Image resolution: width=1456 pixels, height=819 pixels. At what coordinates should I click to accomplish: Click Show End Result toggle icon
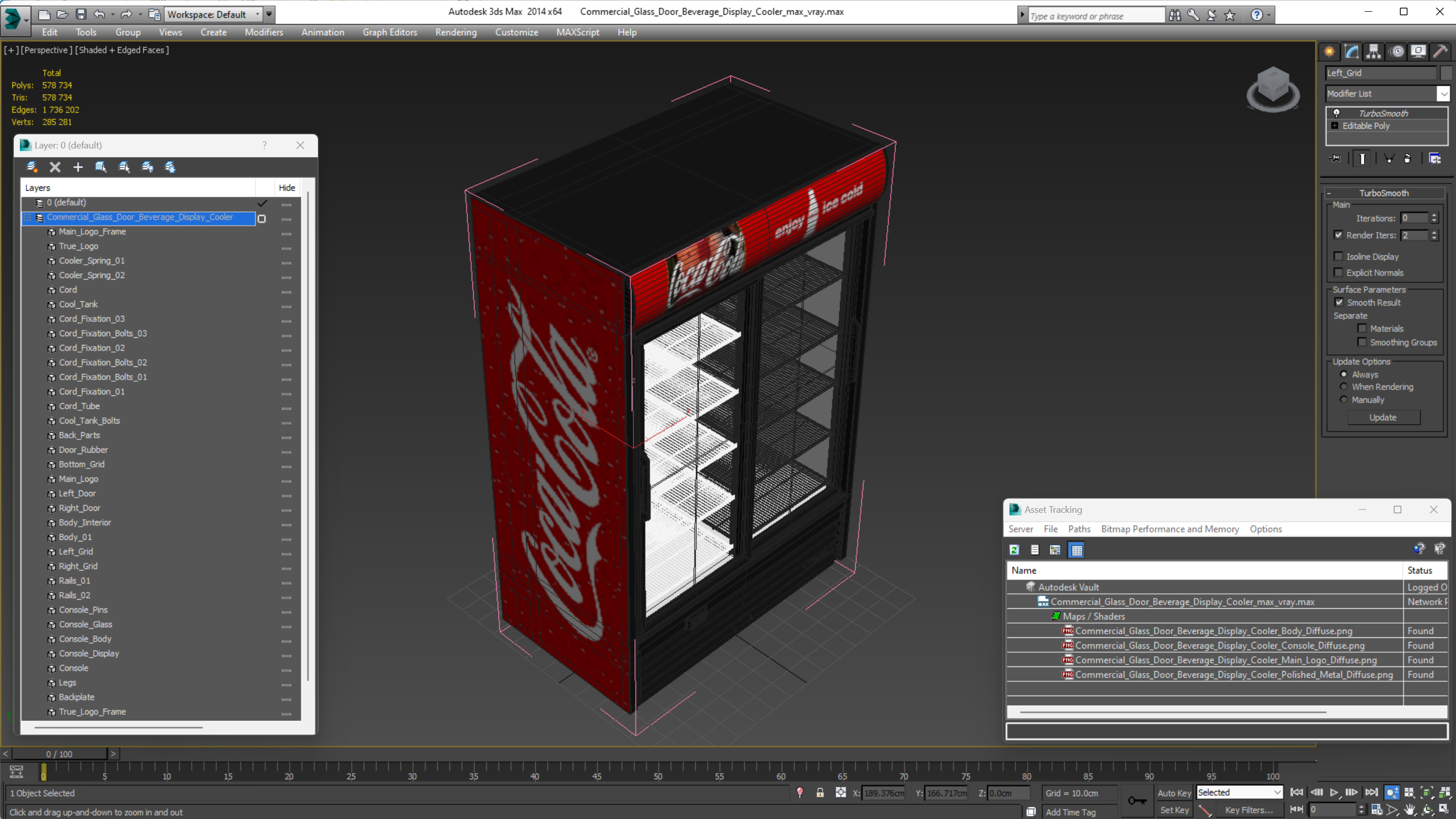coord(1362,158)
